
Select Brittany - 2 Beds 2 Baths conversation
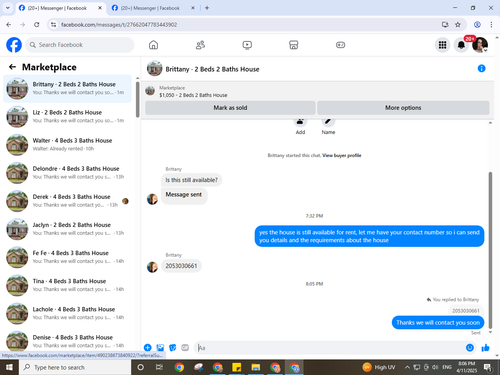click(x=67, y=88)
